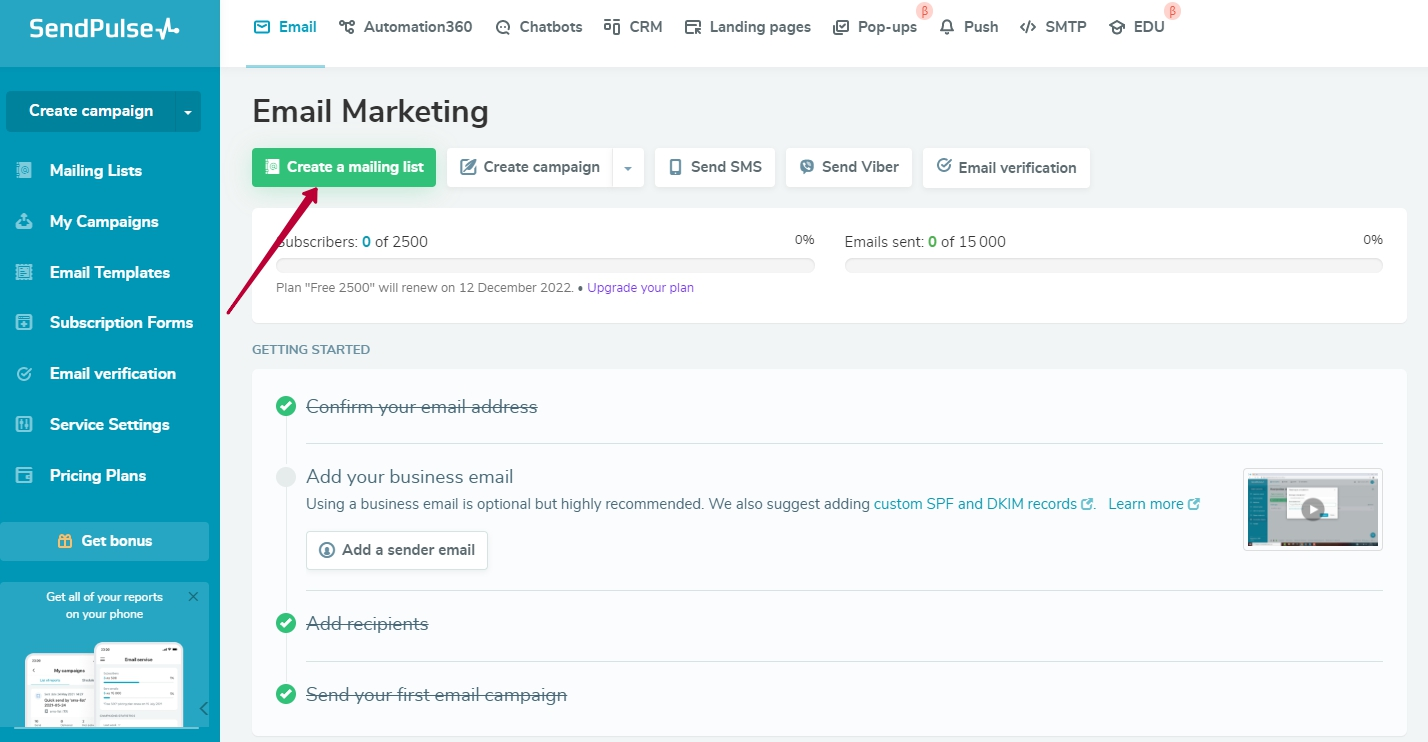The height and width of the screenshot is (742, 1428).
Task: Open dropdown arrow beside main Create campaign button
Action: point(628,168)
